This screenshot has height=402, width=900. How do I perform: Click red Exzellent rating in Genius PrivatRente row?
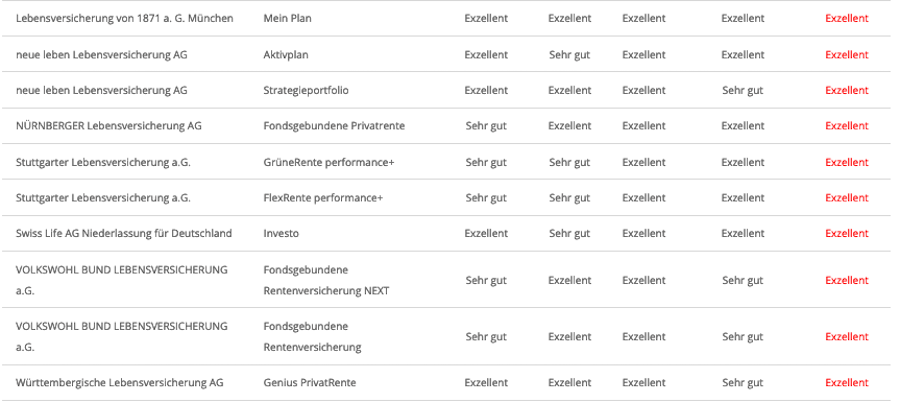tap(847, 382)
